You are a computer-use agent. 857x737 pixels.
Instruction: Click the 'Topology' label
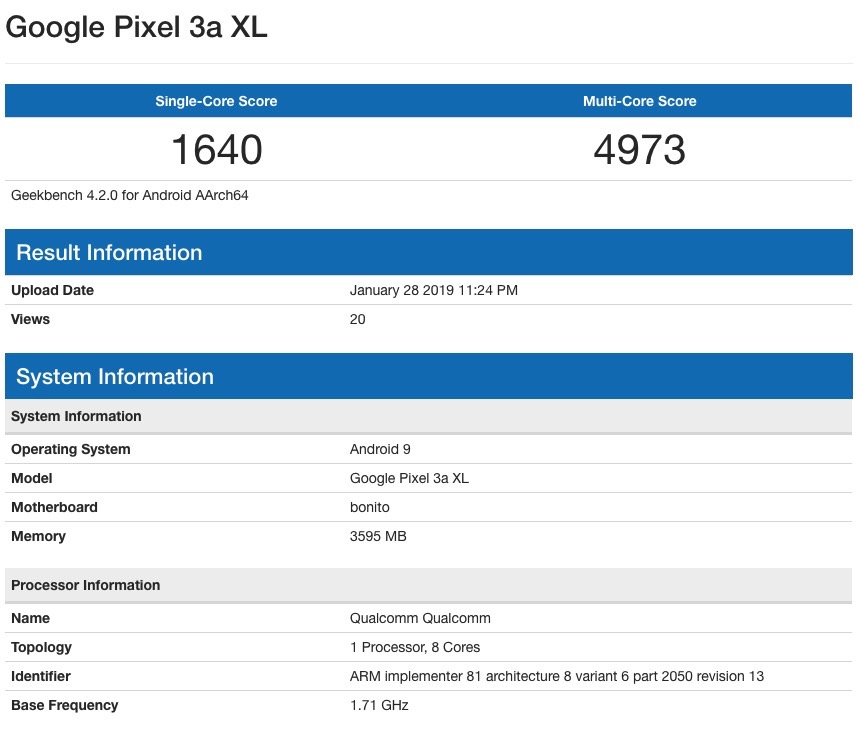42,647
